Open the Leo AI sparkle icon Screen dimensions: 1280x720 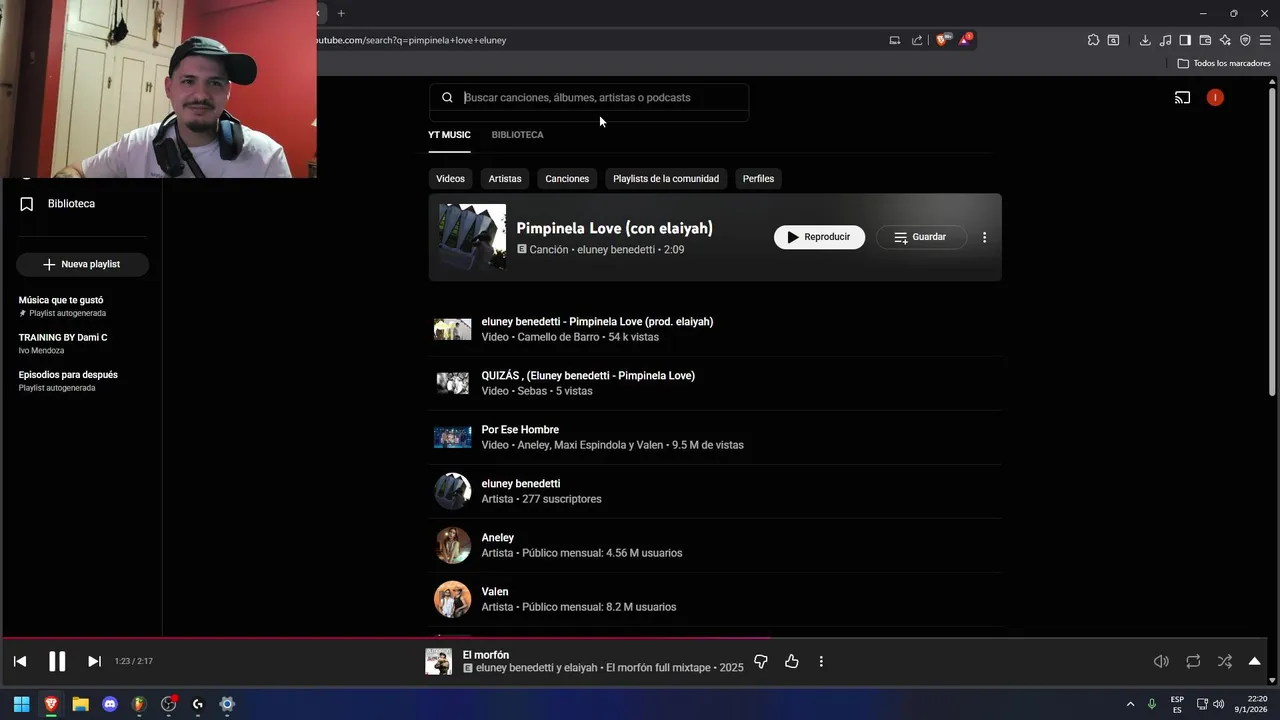point(1225,40)
